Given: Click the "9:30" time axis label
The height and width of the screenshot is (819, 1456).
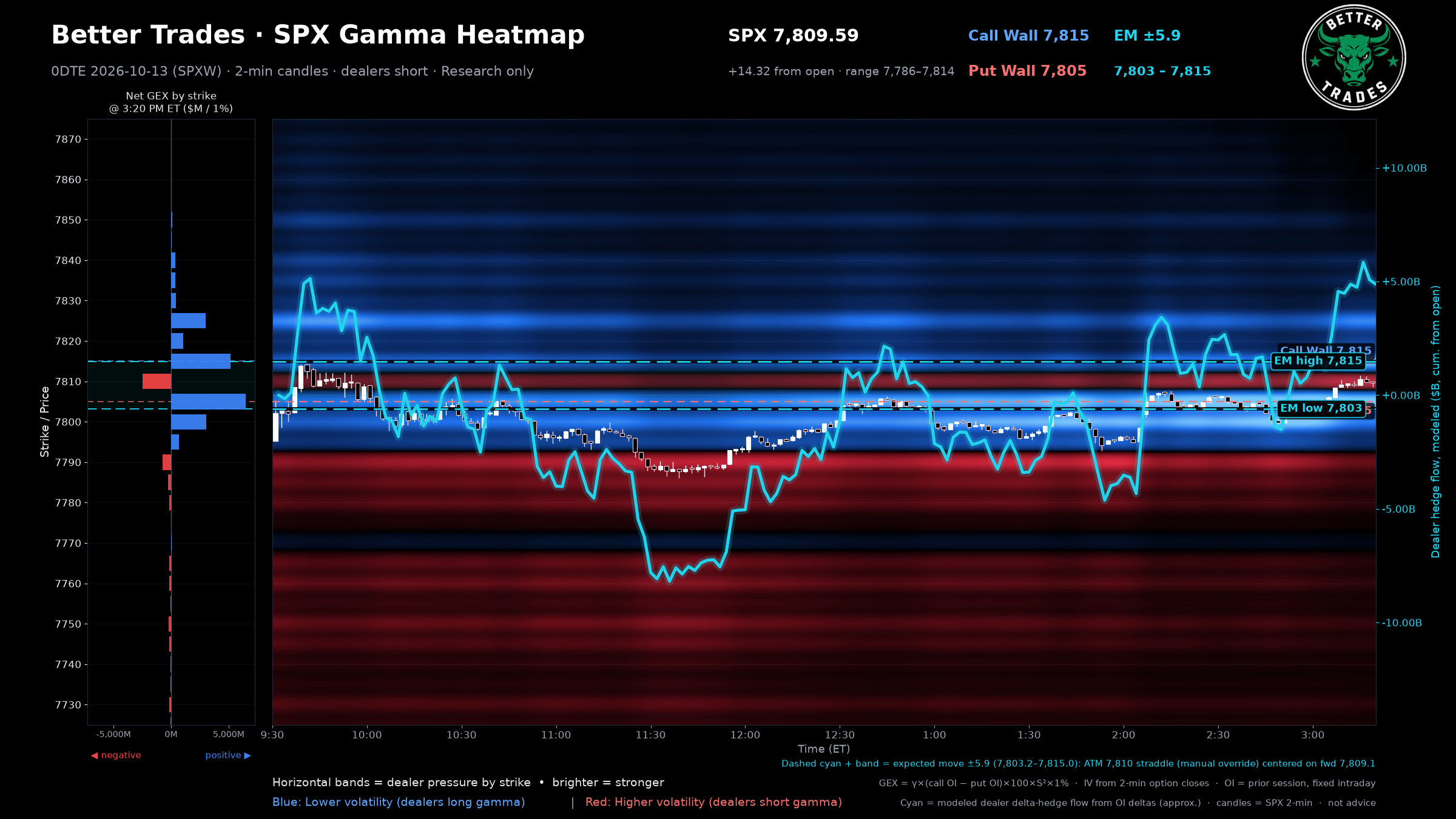Looking at the screenshot, I should [x=272, y=735].
